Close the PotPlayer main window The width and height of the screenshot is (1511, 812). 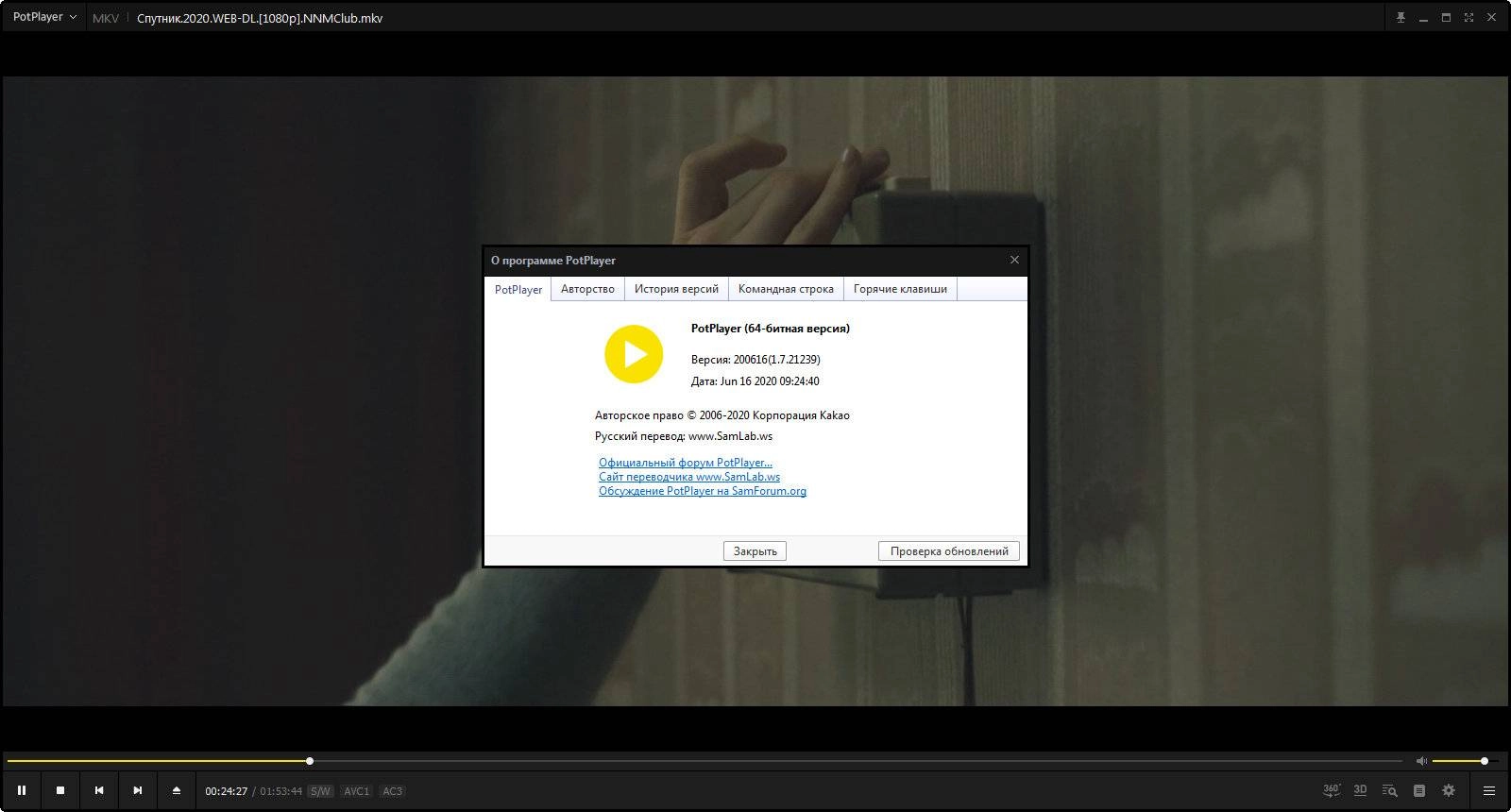(x=1491, y=18)
